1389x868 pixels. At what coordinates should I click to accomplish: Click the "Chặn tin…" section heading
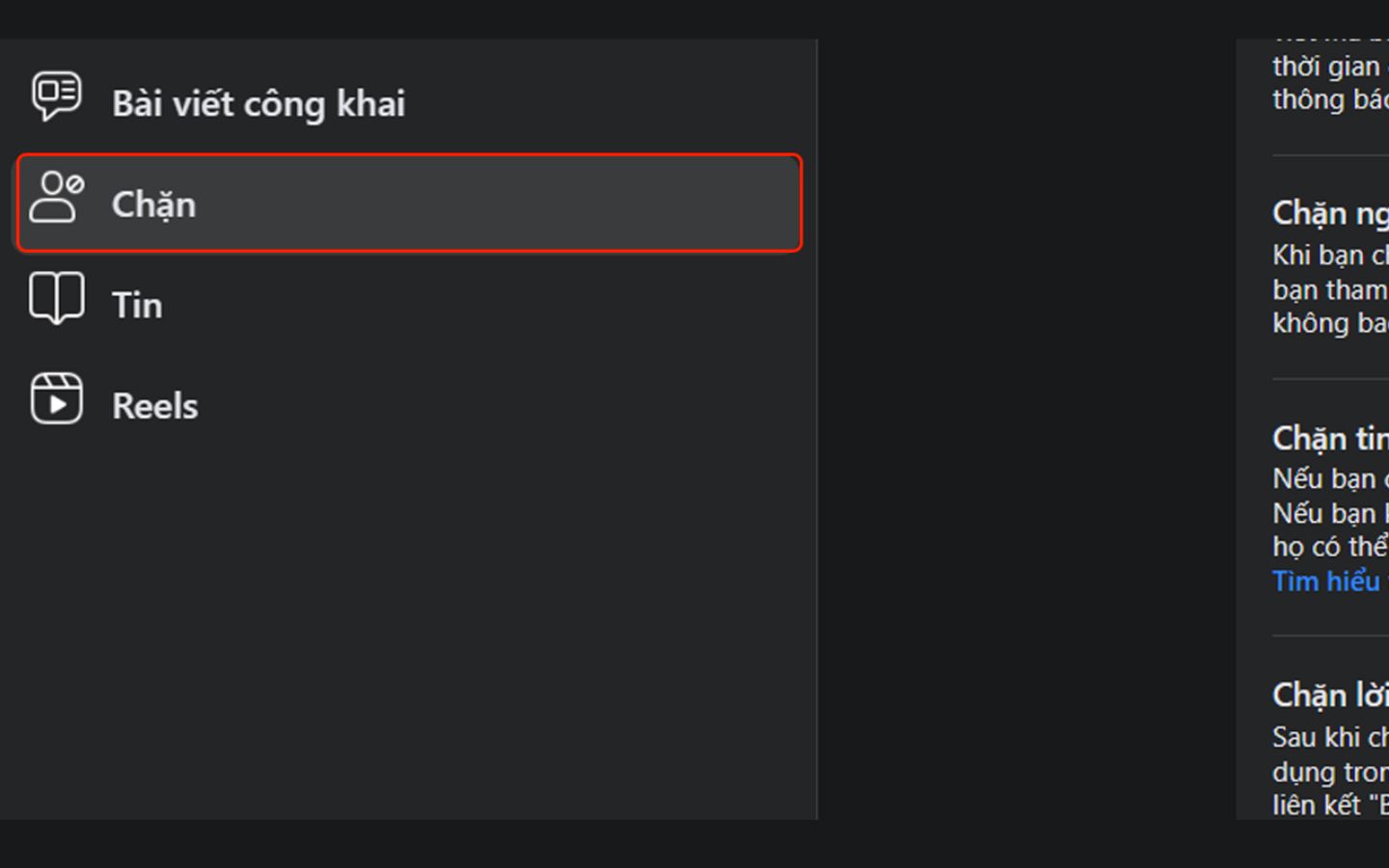click(x=1329, y=439)
